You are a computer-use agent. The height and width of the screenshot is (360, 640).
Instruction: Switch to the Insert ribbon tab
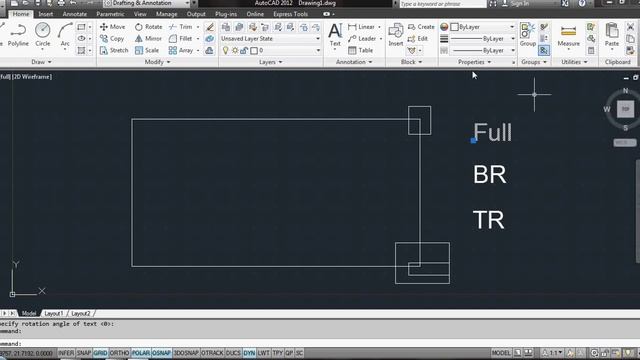tap(45, 14)
